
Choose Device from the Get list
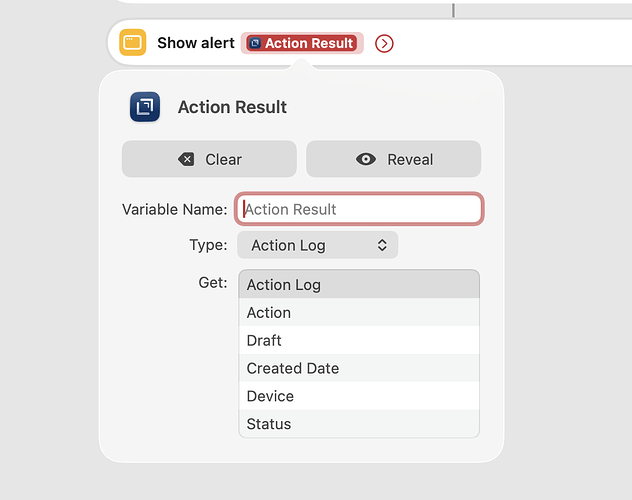coord(358,396)
